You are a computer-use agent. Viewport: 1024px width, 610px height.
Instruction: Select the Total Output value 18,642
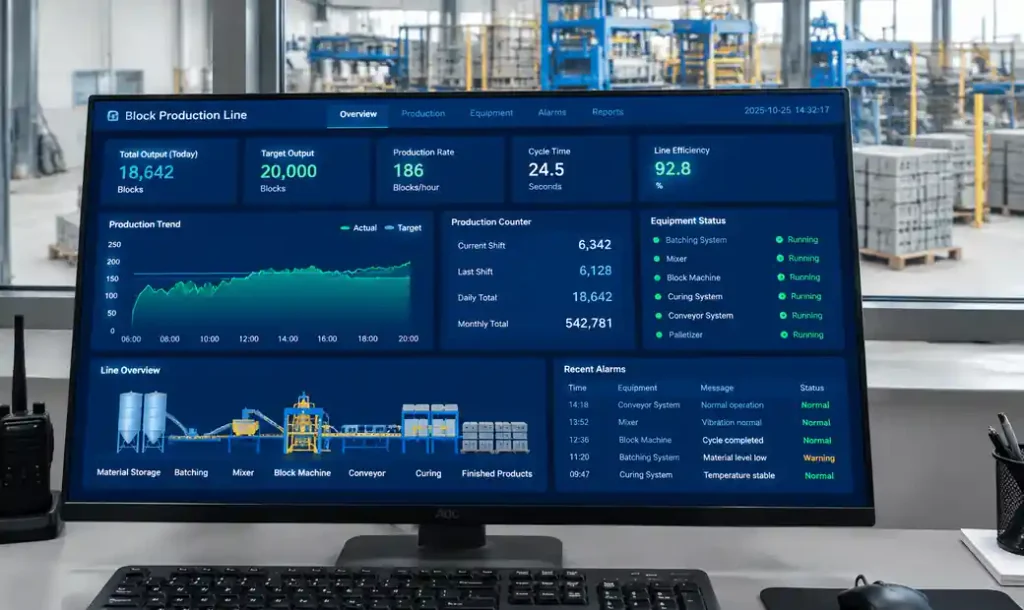pyautogui.click(x=146, y=172)
